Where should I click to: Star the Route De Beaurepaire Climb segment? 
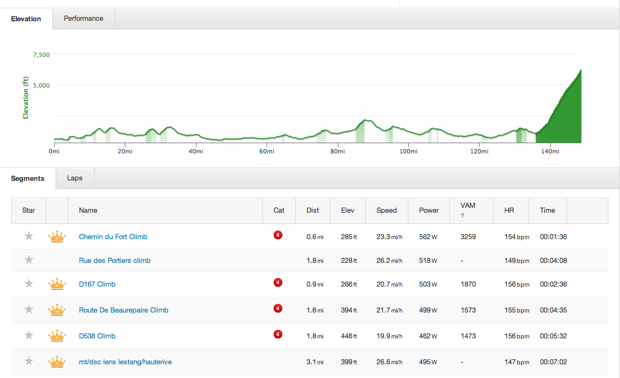click(28, 309)
